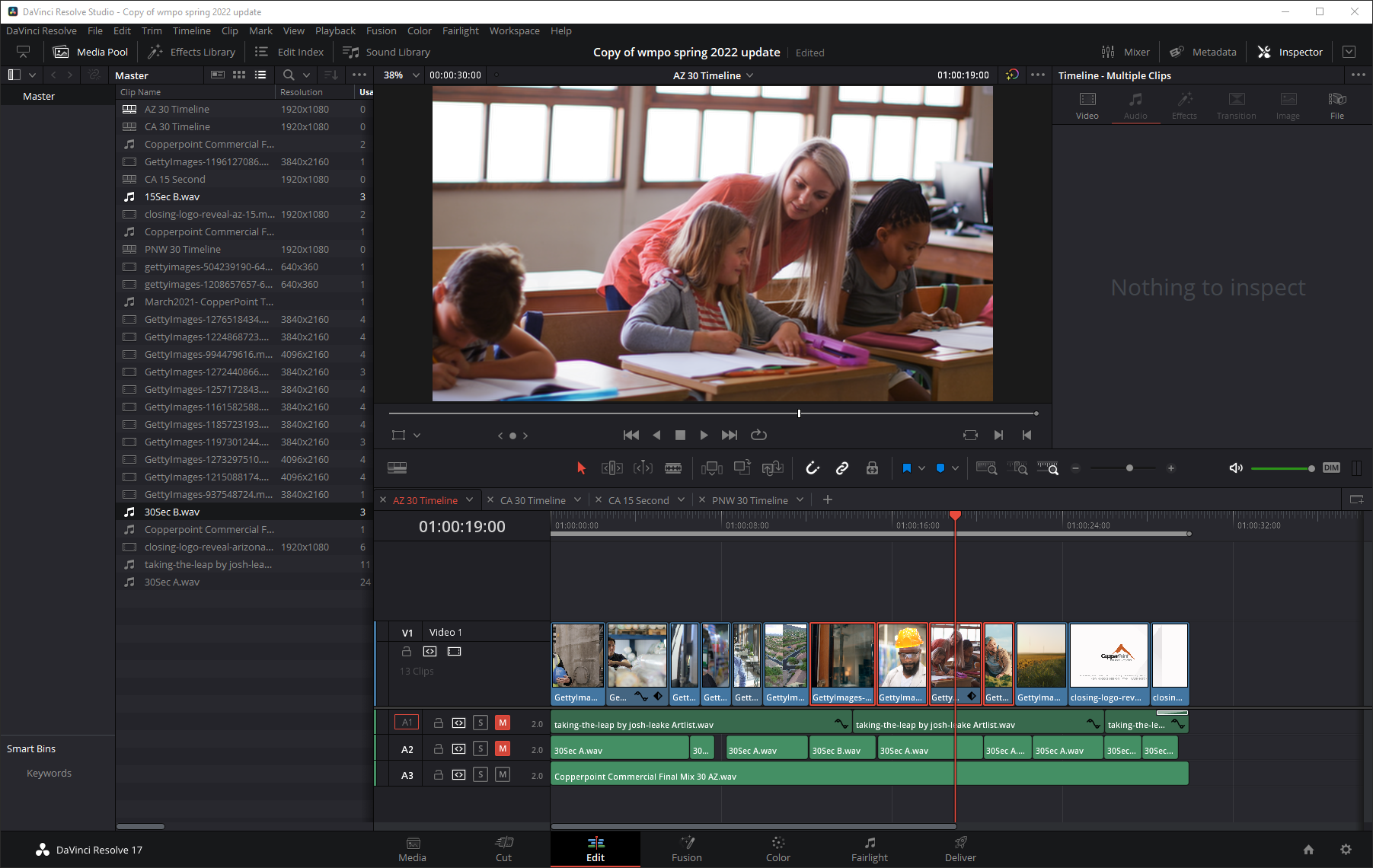Solo track A2 with S button
This screenshot has height=868, width=1373.
pyautogui.click(x=481, y=748)
